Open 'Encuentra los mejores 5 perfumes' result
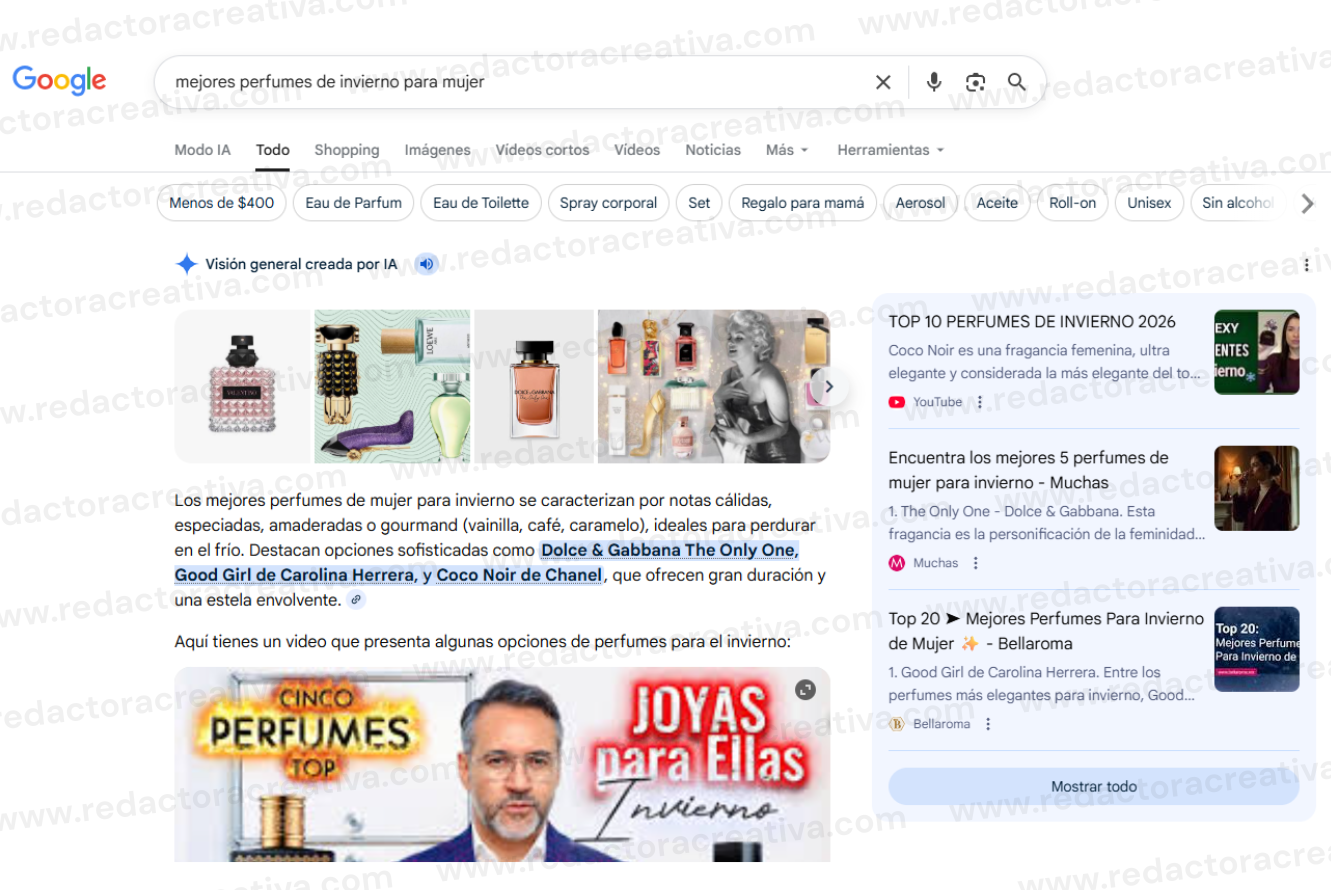The height and width of the screenshot is (890, 1331). pyautogui.click(x=1028, y=470)
